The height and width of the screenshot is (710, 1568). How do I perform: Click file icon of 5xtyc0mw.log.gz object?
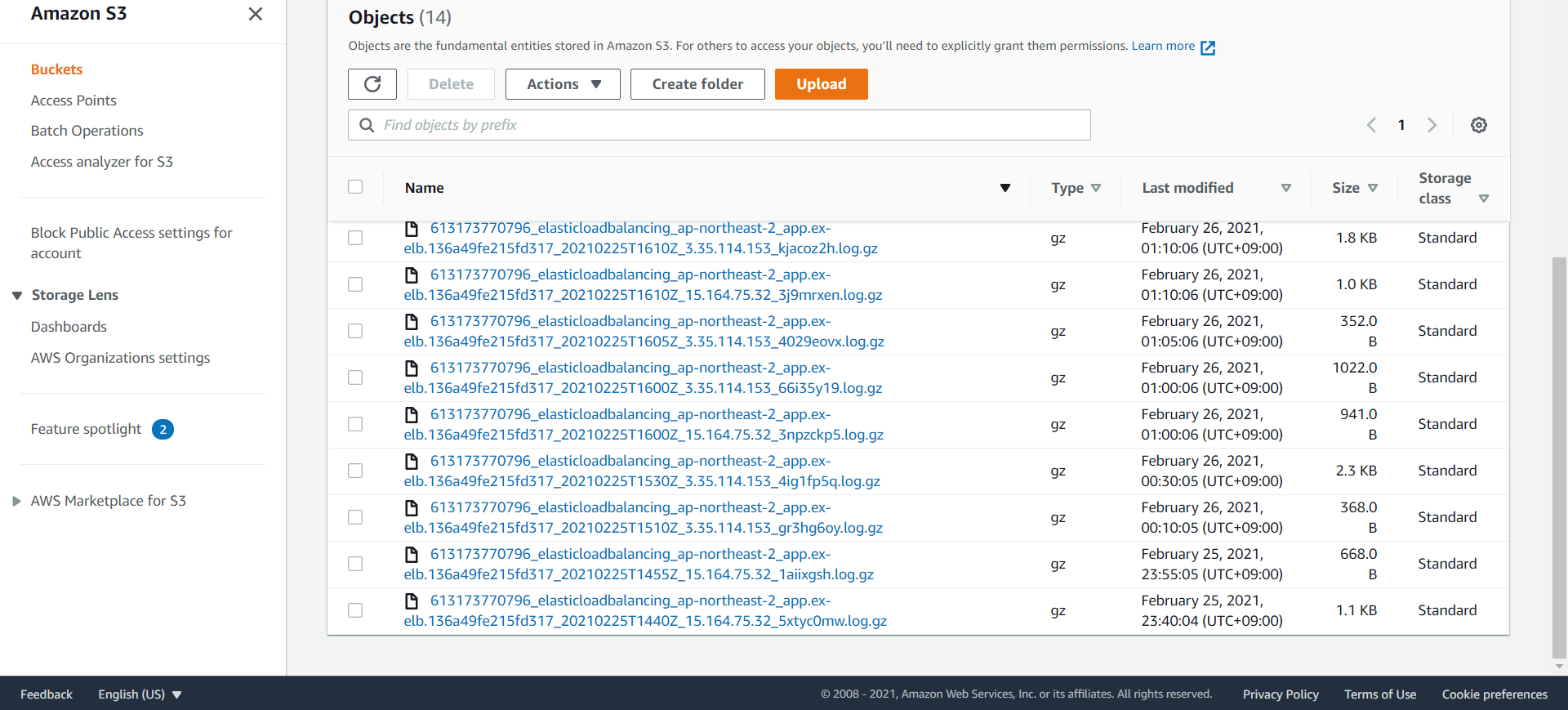(x=412, y=601)
